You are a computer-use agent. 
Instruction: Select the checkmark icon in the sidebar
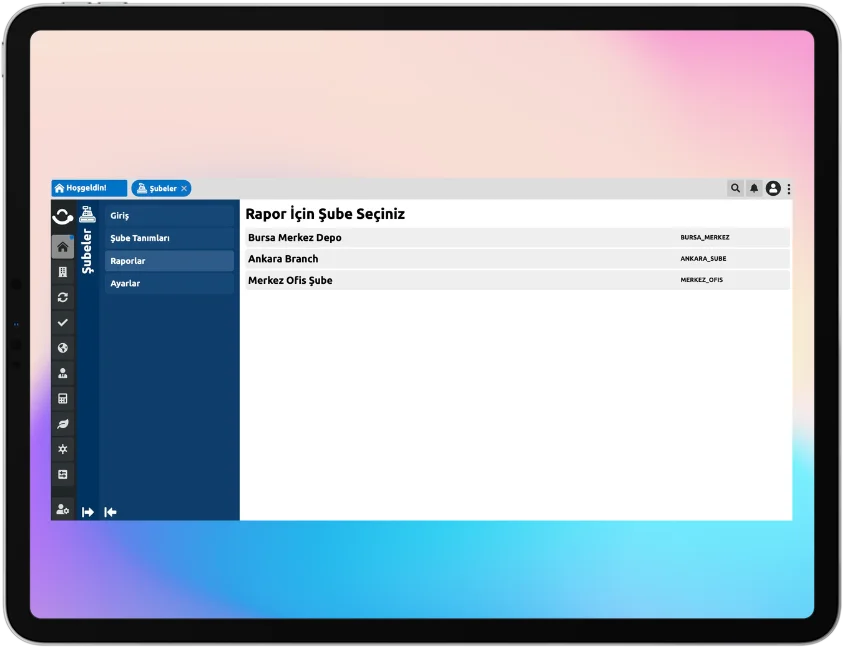[x=63, y=322]
